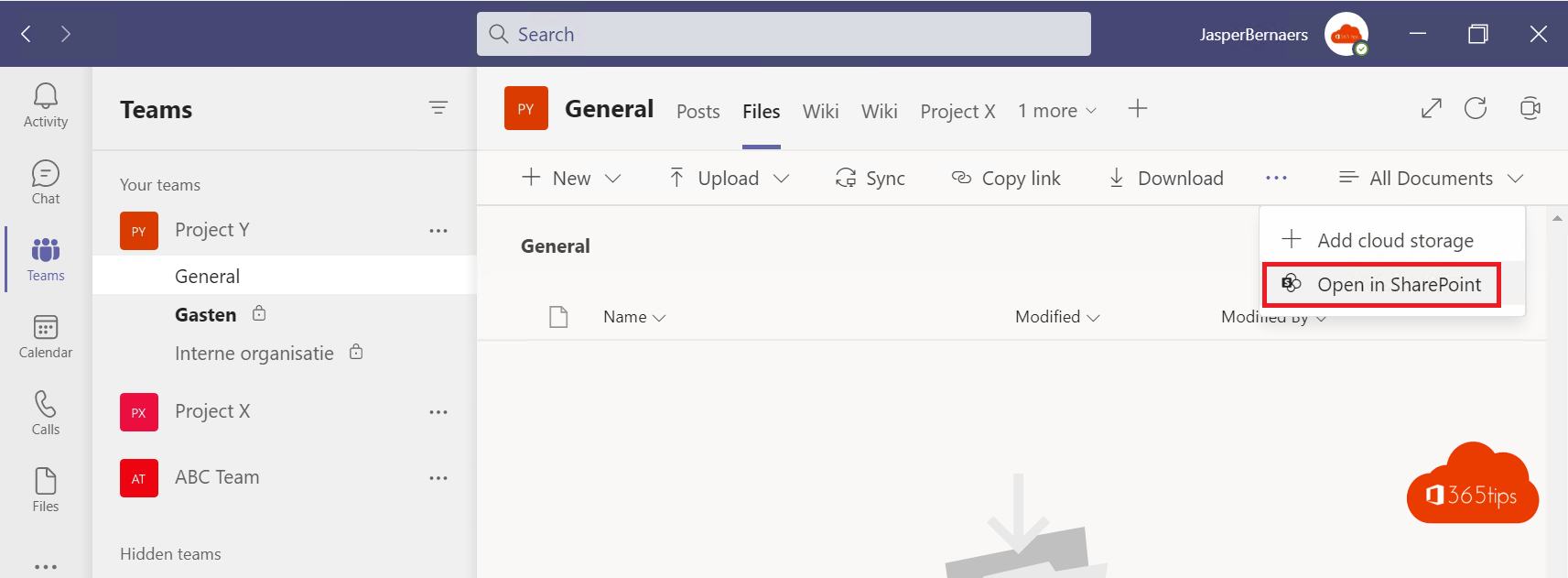Open the Calls app
The height and width of the screenshot is (578, 1568).
pos(46,414)
